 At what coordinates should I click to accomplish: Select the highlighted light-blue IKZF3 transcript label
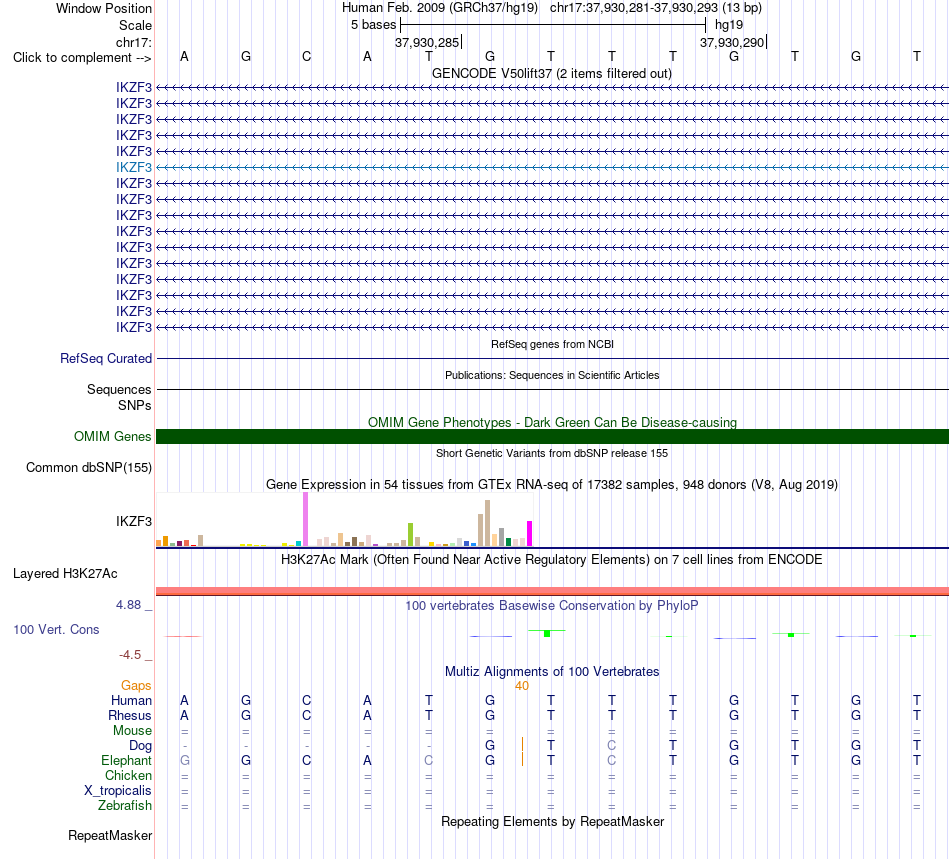[134, 167]
